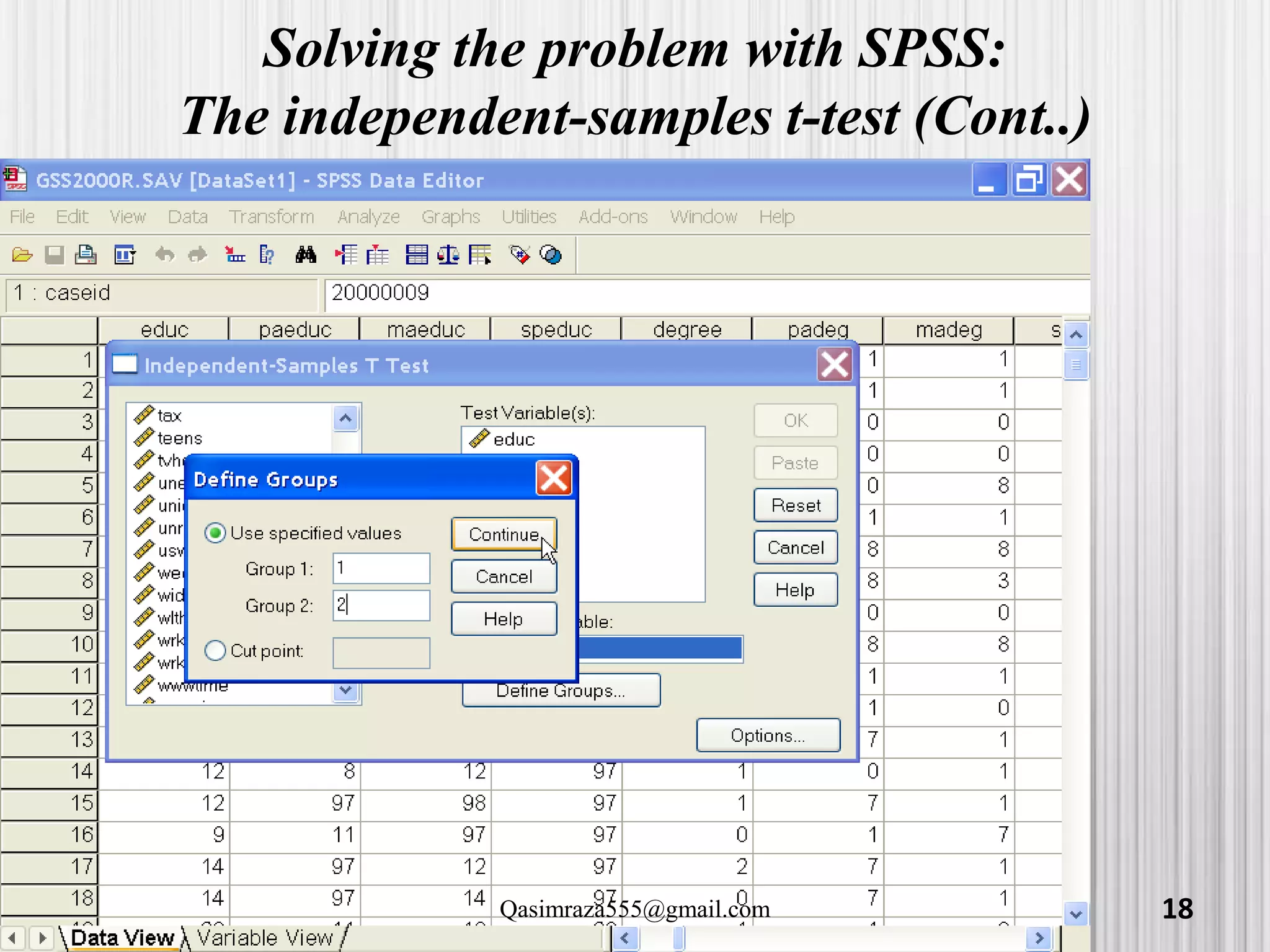1270x952 pixels.
Task: Click Cancel in T Test dialog
Action: [796, 547]
